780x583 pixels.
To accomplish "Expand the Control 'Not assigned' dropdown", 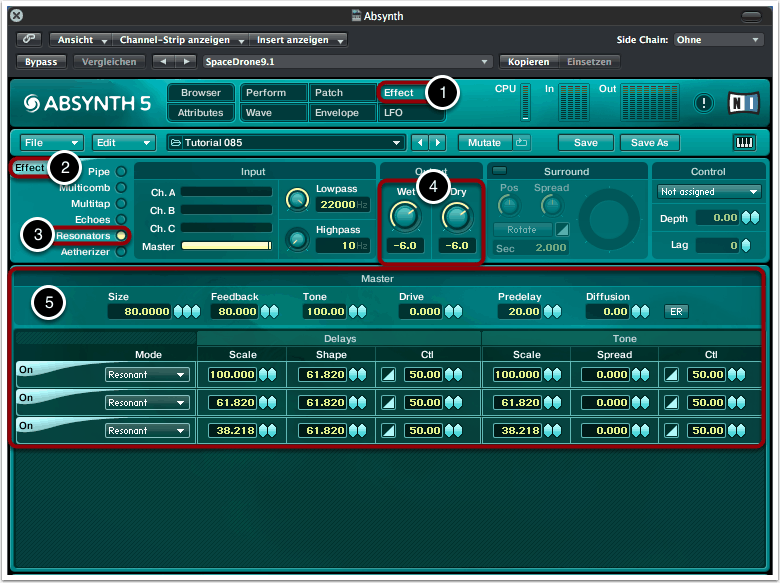I will (709, 191).
